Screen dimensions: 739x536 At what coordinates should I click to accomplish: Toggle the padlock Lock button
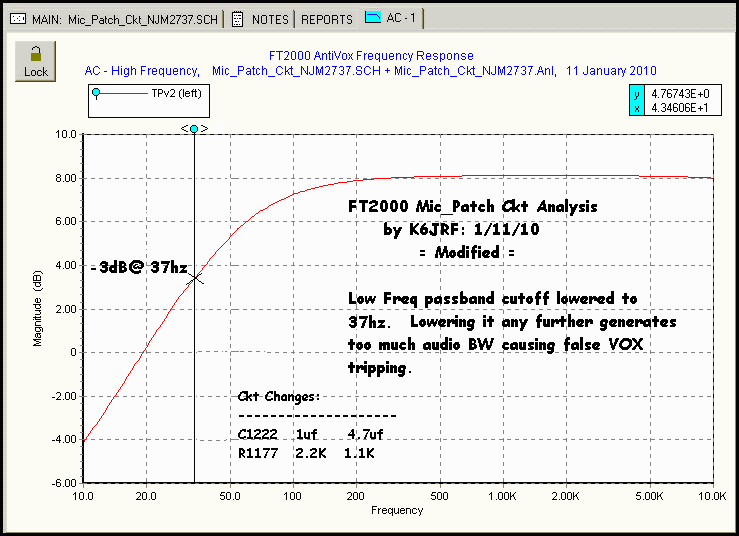pyautogui.click(x=35, y=62)
